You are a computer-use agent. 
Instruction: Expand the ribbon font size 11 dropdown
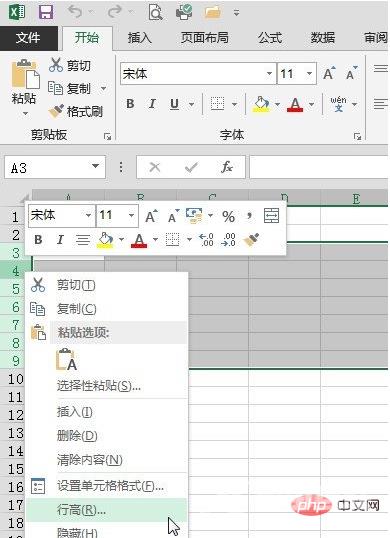click(x=309, y=73)
